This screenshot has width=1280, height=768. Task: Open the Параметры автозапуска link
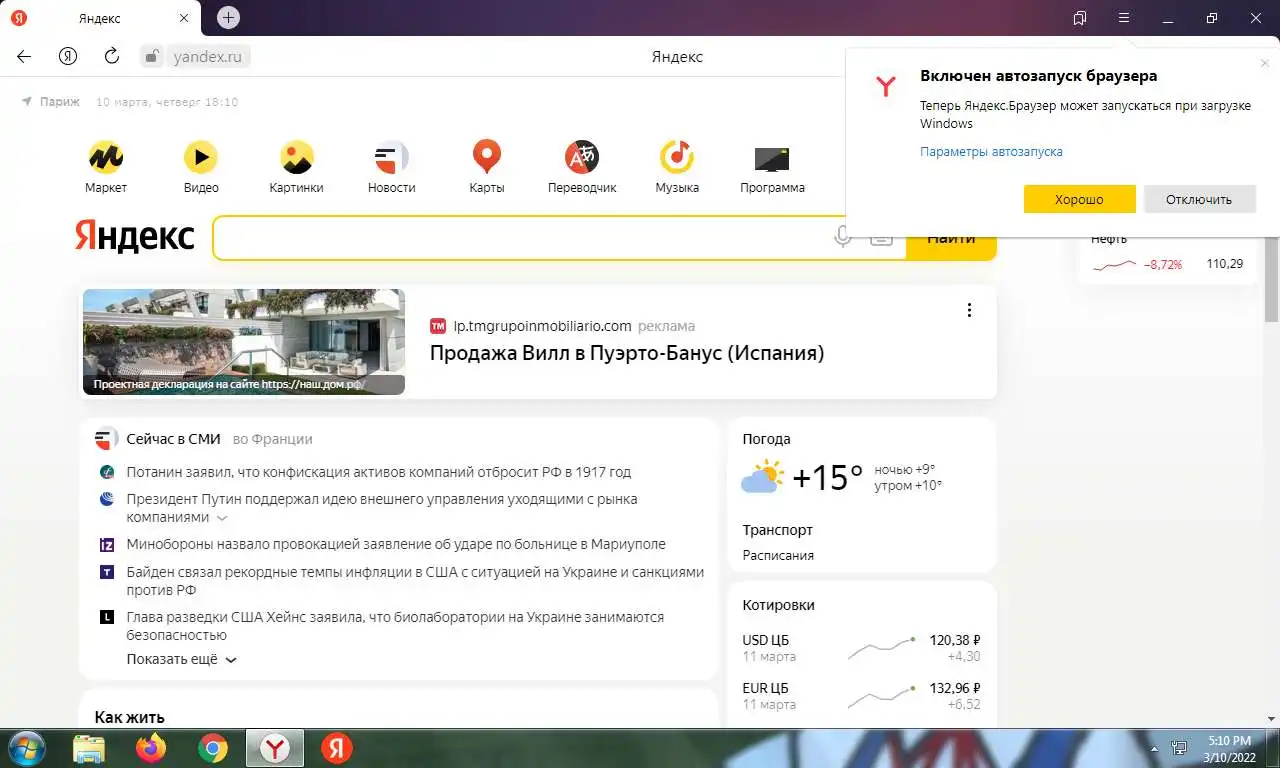tap(991, 152)
